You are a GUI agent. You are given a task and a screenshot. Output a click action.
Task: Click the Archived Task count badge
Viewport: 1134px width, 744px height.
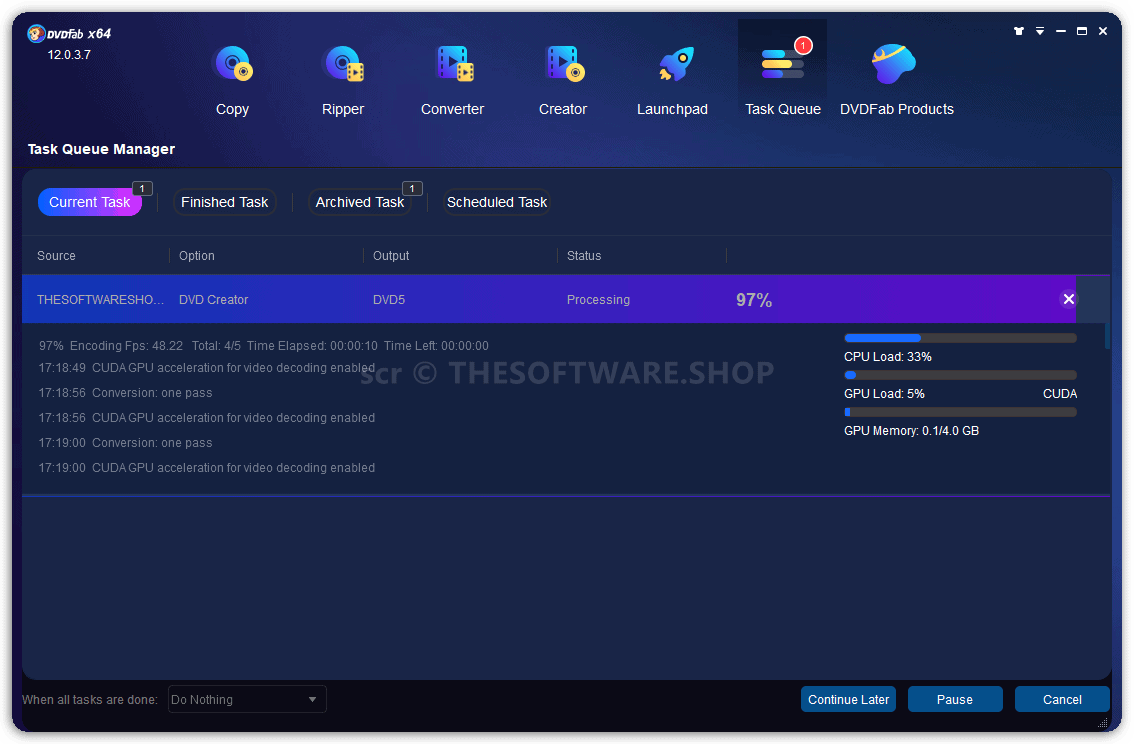pyautogui.click(x=412, y=189)
